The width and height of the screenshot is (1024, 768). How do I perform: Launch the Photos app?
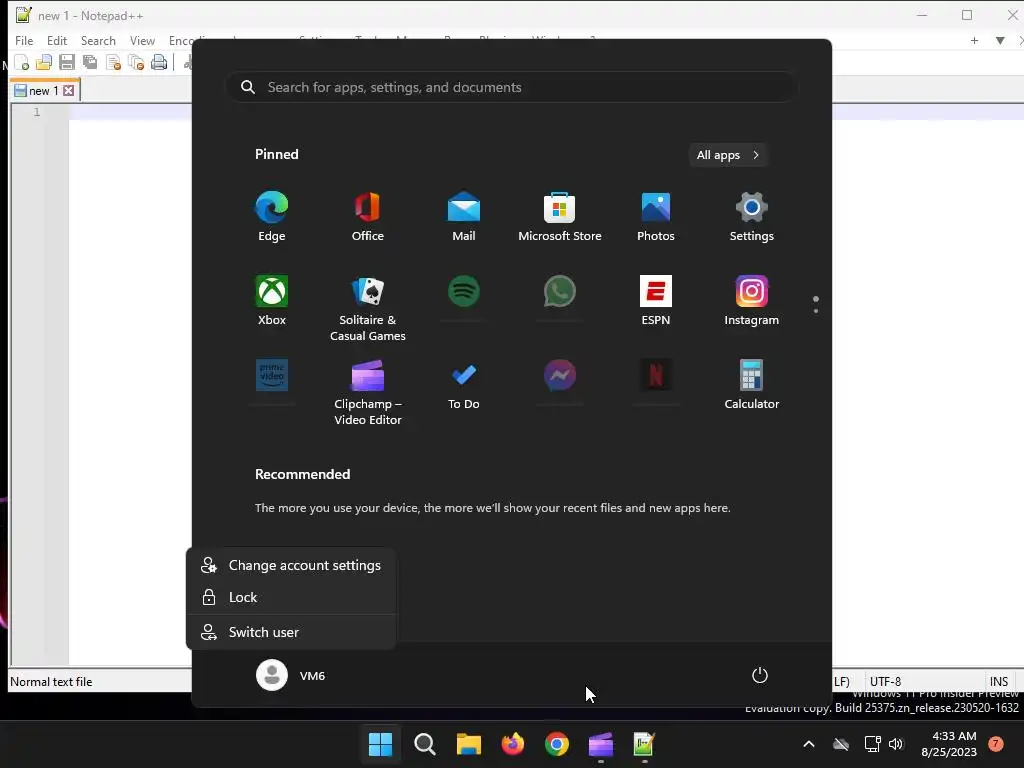point(656,217)
